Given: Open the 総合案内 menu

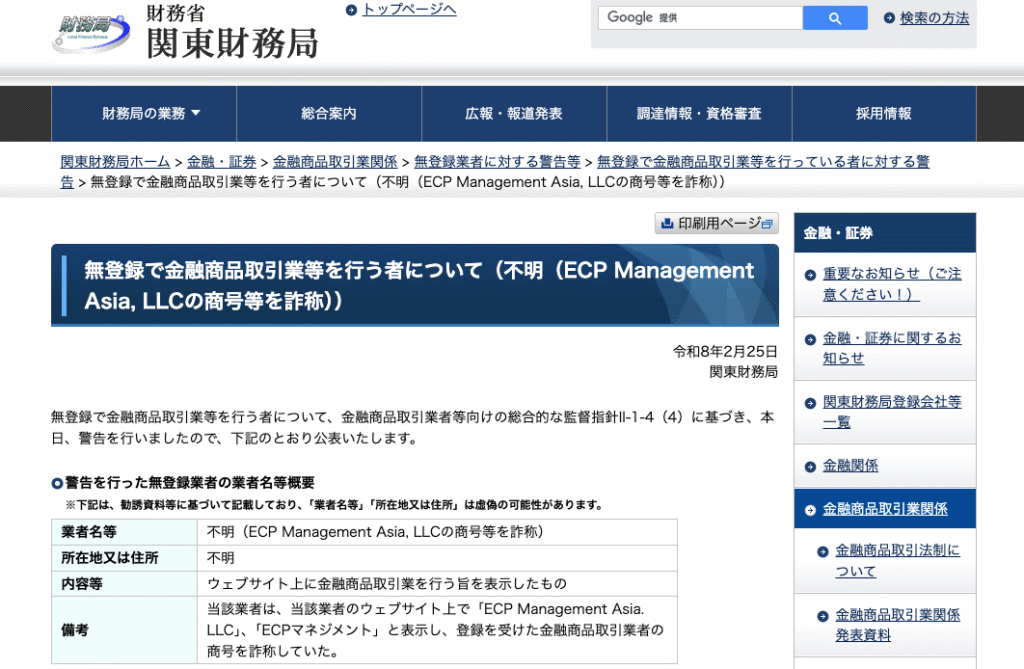Looking at the screenshot, I should (x=328, y=114).
